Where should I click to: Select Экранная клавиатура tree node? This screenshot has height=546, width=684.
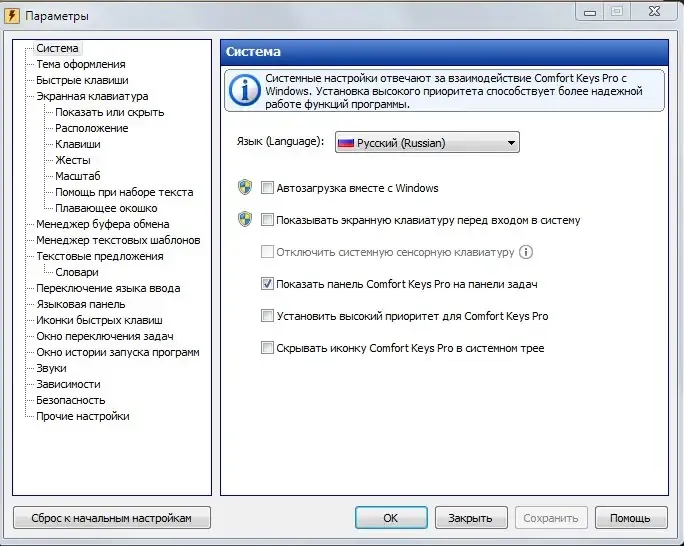coord(92,96)
